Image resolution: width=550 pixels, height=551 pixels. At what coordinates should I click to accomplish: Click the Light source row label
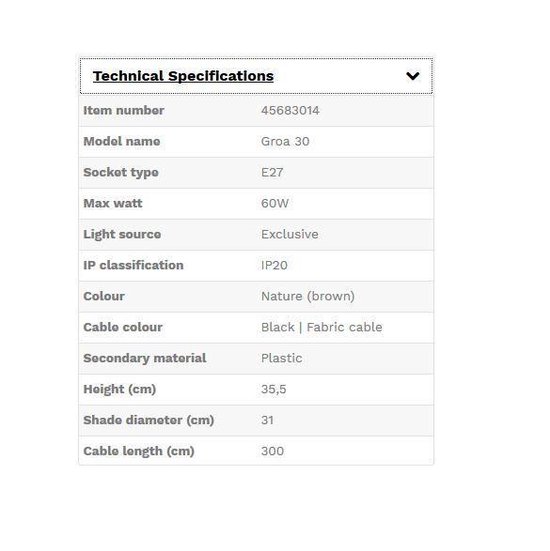(122, 234)
